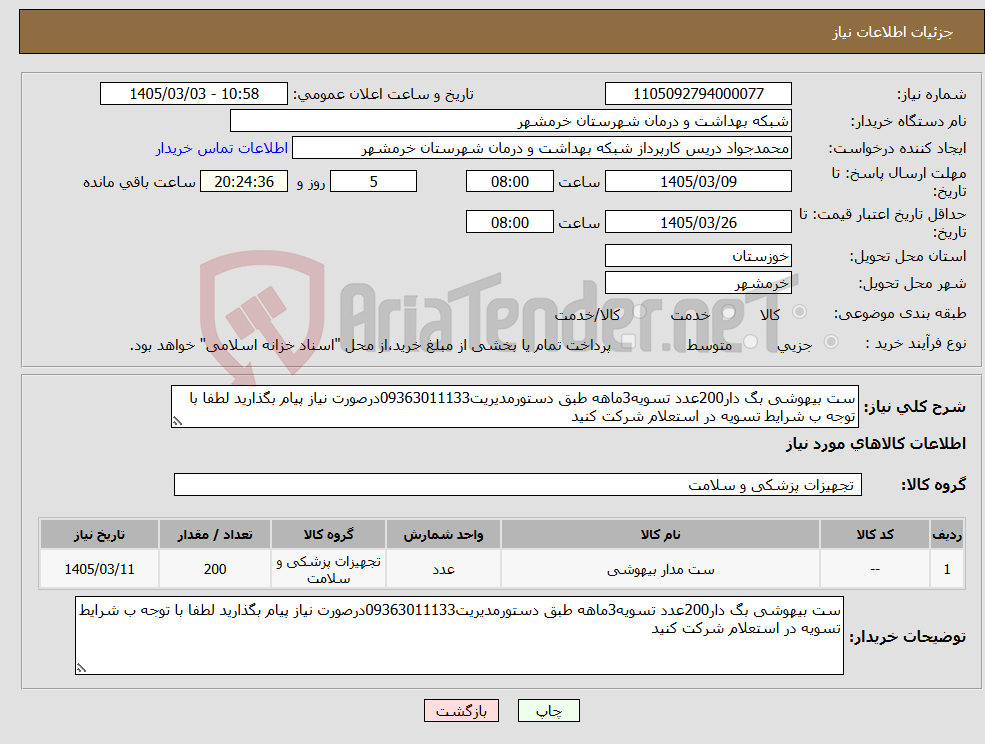The height and width of the screenshot is (744, 985).
Task: Click the remaining days field showing 5
Action: (x=373, y=182)
